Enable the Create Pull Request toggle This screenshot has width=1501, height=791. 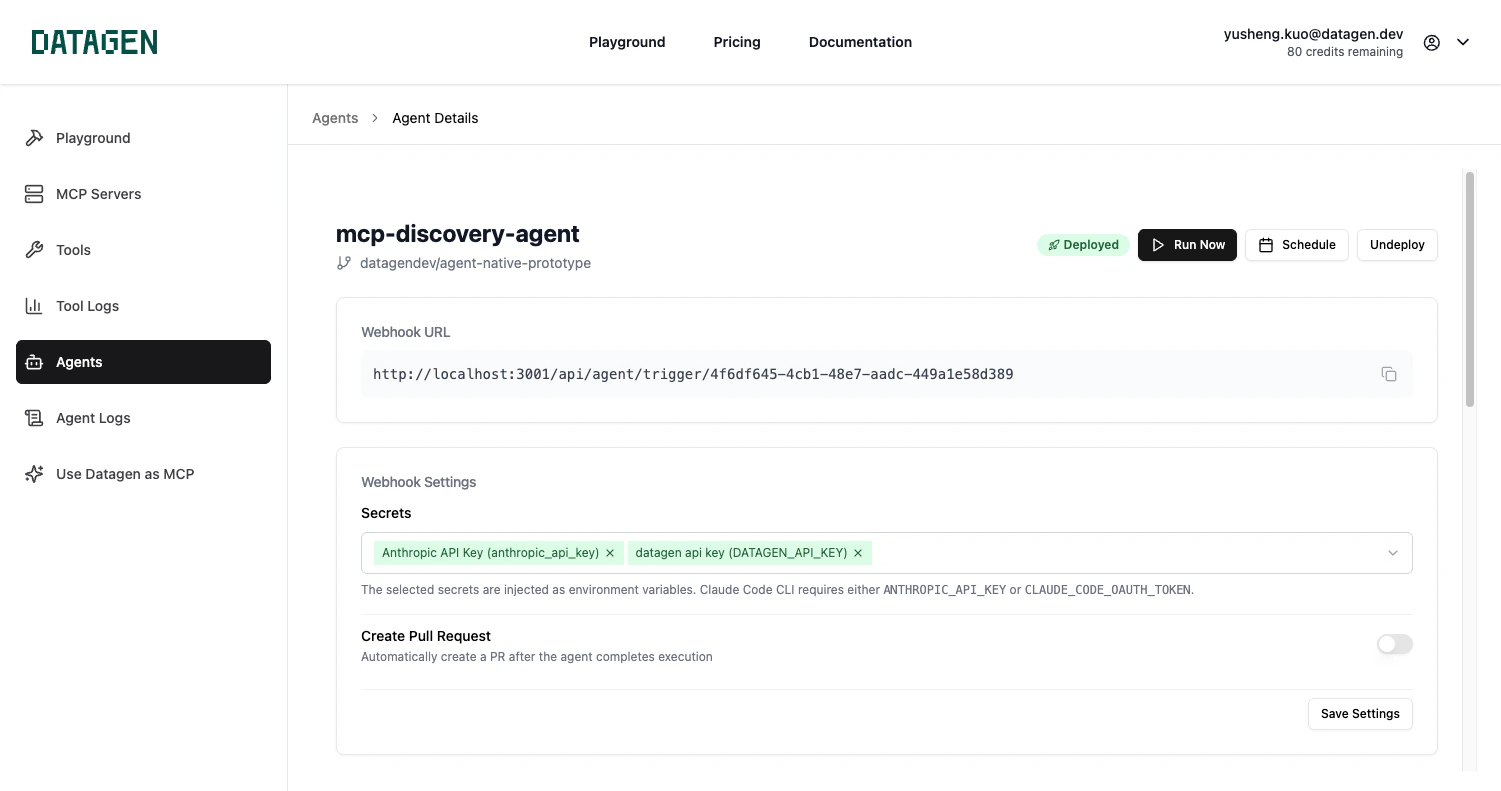click(x=1394, y=643)
